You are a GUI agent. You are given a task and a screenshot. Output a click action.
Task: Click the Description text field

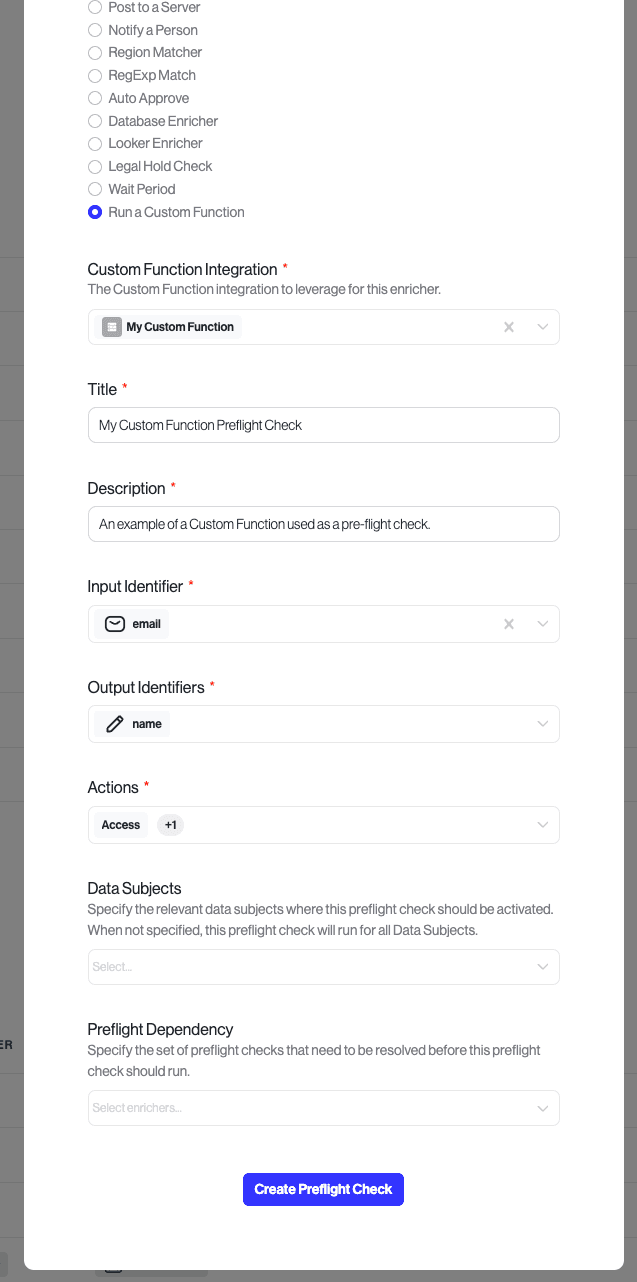pos(323,523)
